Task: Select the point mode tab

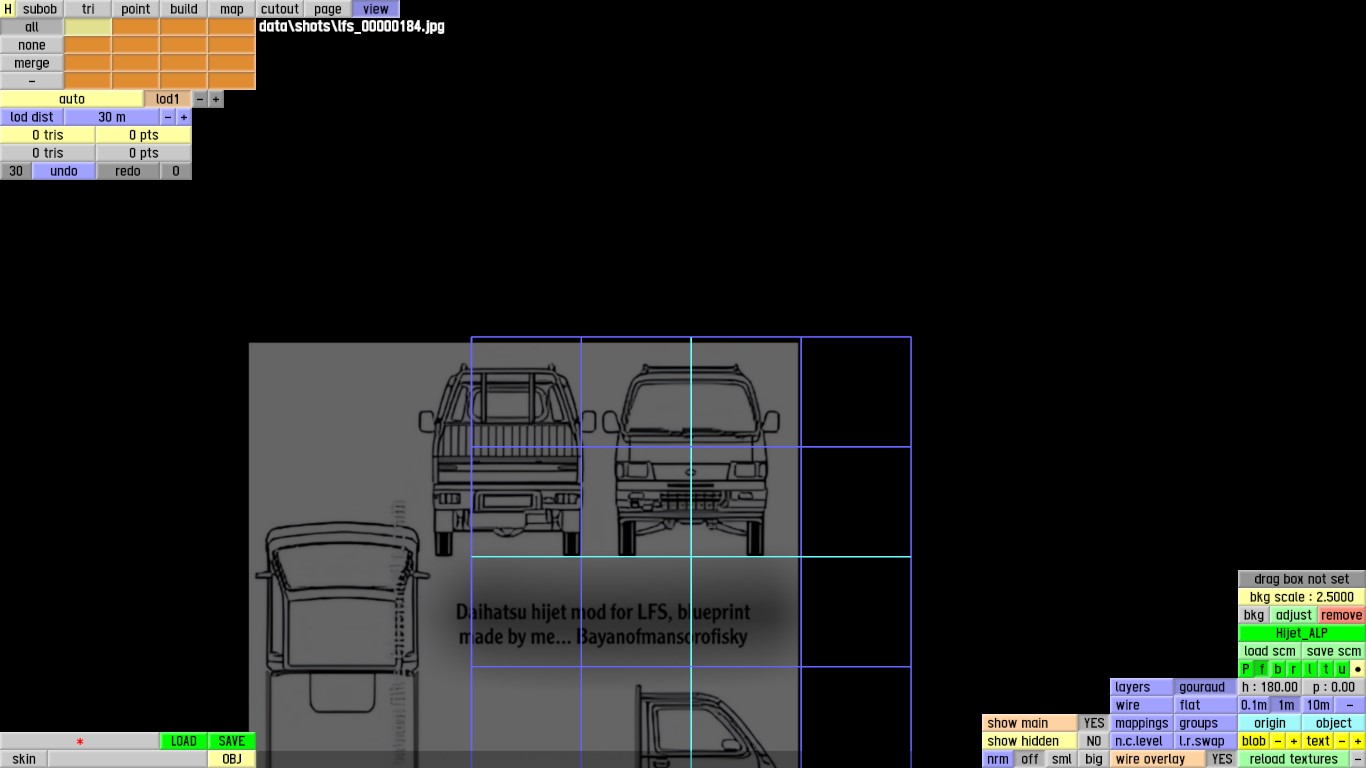Action: pyautogui.click(x=136, y=9)
